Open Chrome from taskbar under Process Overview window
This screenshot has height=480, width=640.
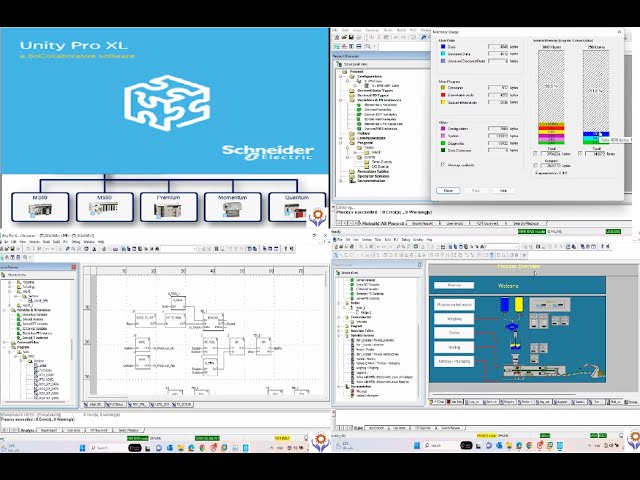[529, 445]
